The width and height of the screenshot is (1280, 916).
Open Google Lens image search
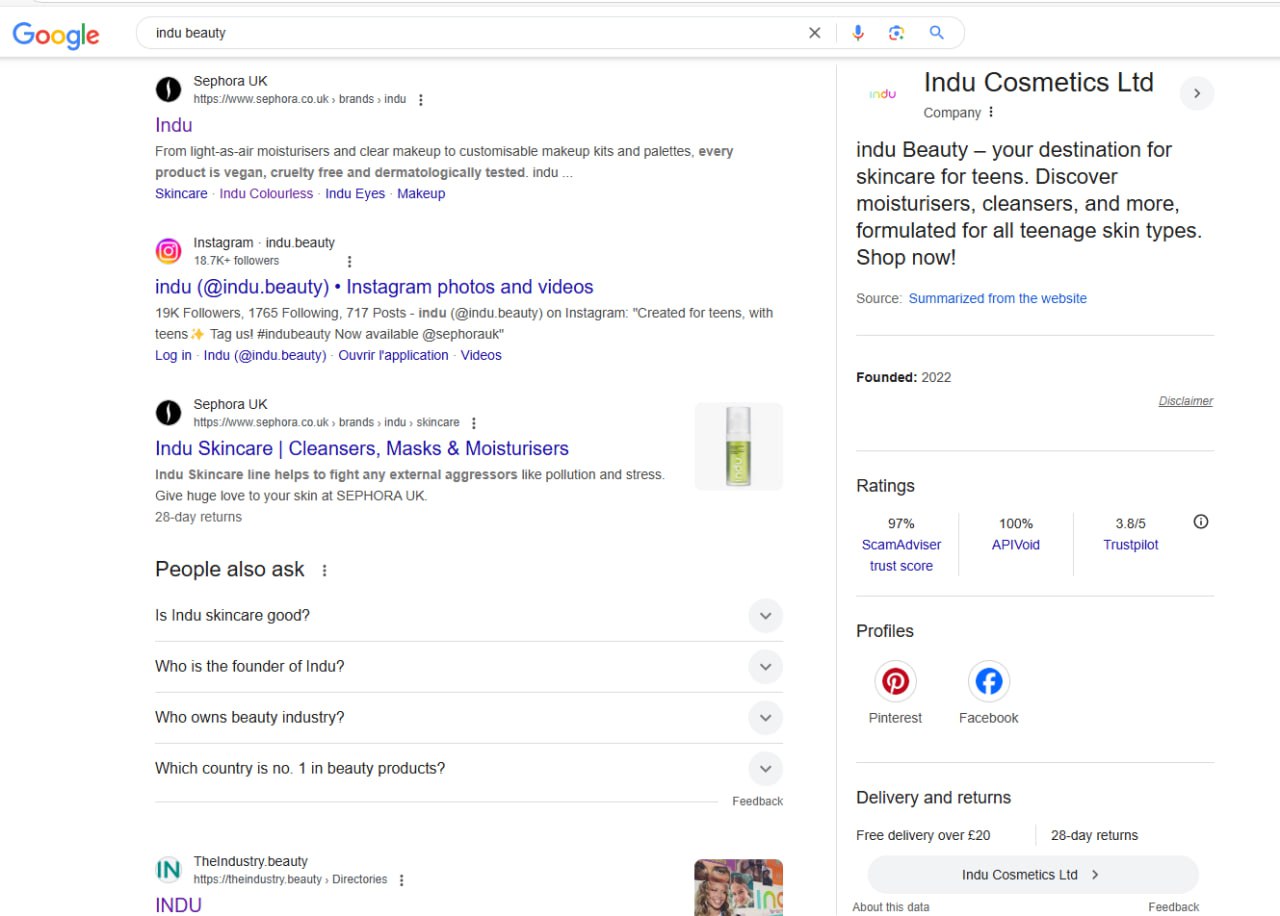pyautogui.click(x=896, y=33)
